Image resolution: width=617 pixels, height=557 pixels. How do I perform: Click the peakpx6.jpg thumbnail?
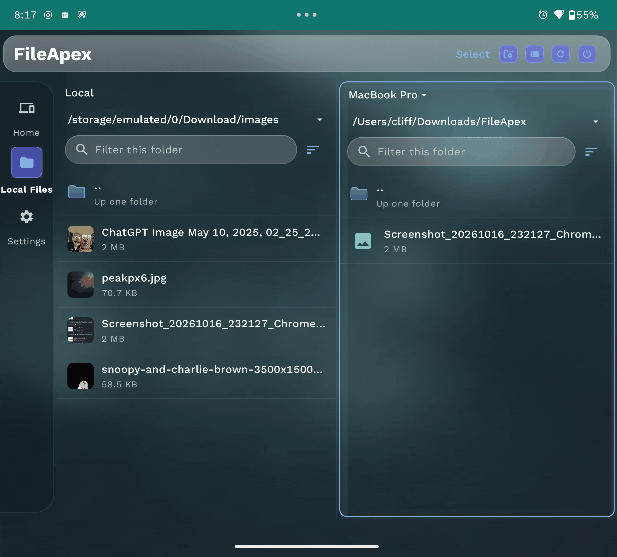[x=81, y=285]
